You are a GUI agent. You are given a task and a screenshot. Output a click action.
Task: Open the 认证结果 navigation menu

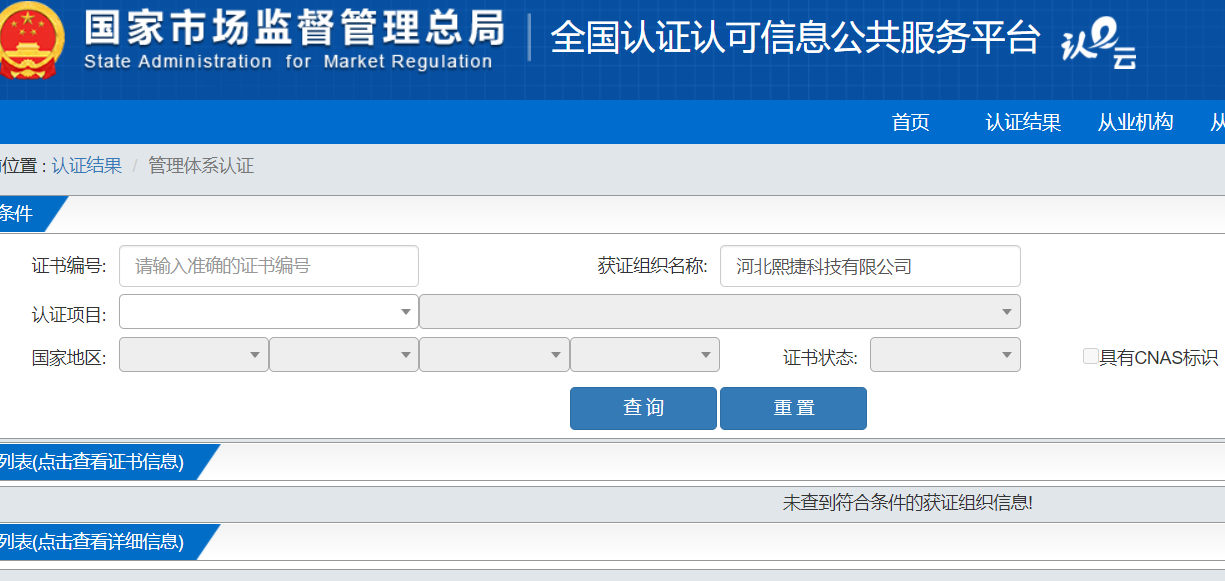(1023, 122)
